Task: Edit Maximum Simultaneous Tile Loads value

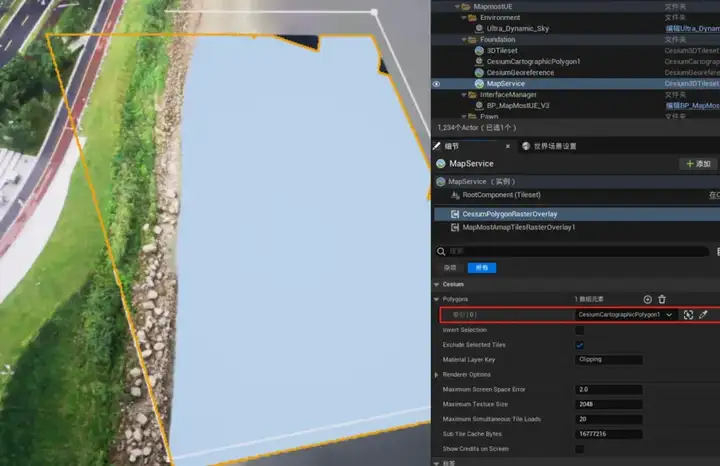Action: pyautogui.click(x=608, y=419)
